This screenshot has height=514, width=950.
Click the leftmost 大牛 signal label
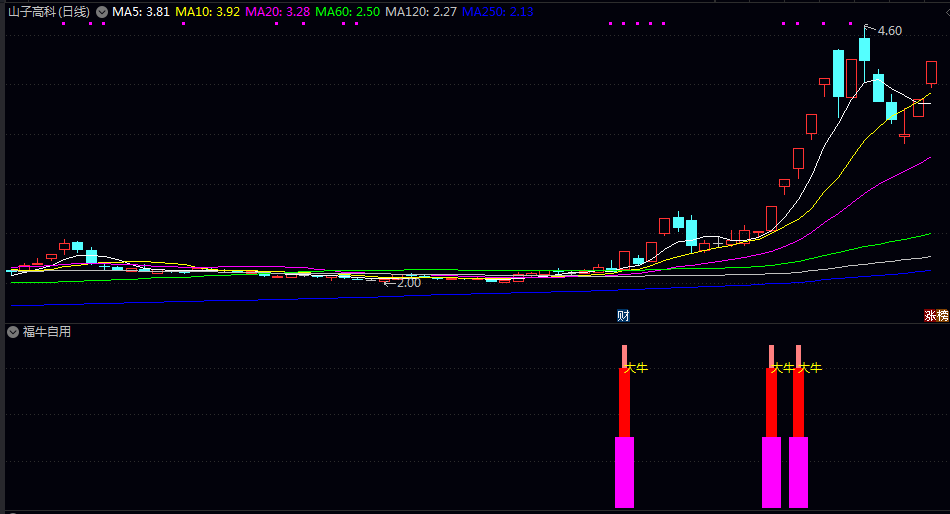click(x=636, y=367)
